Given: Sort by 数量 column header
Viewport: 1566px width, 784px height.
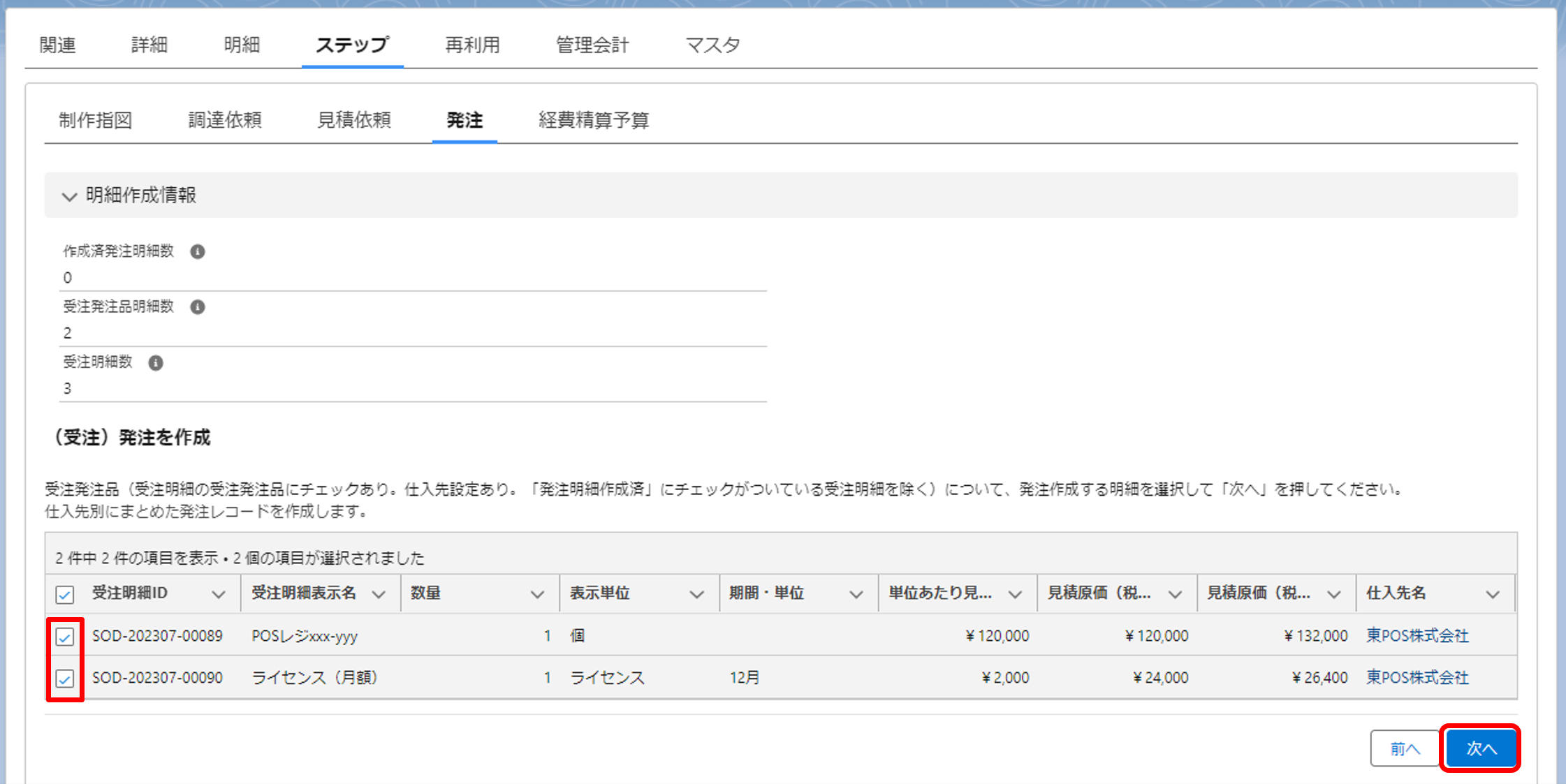Looking at the screenshot, I should tap(425, 593).
